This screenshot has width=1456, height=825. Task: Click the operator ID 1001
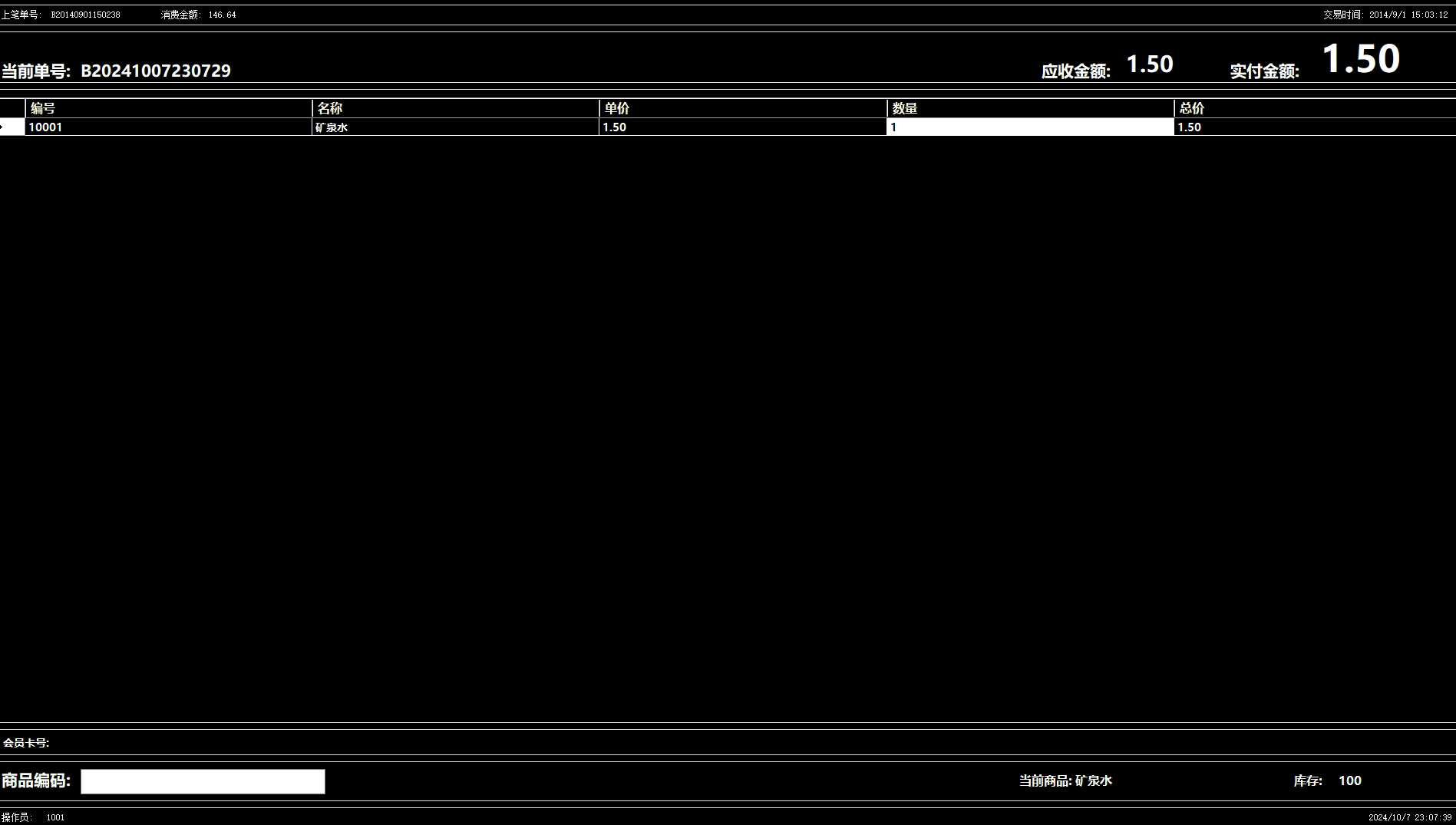pos(55,817)
